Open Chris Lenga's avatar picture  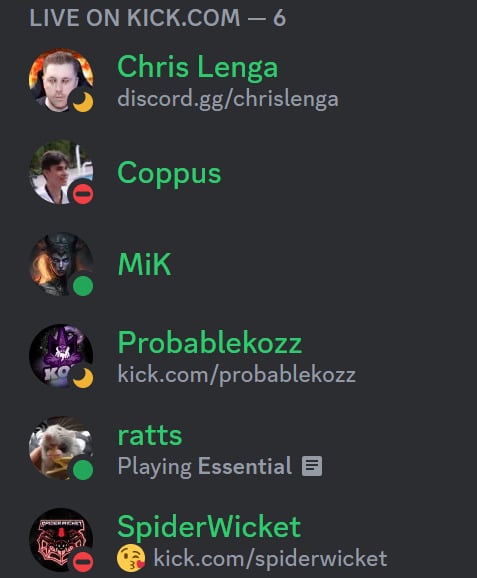61,80
